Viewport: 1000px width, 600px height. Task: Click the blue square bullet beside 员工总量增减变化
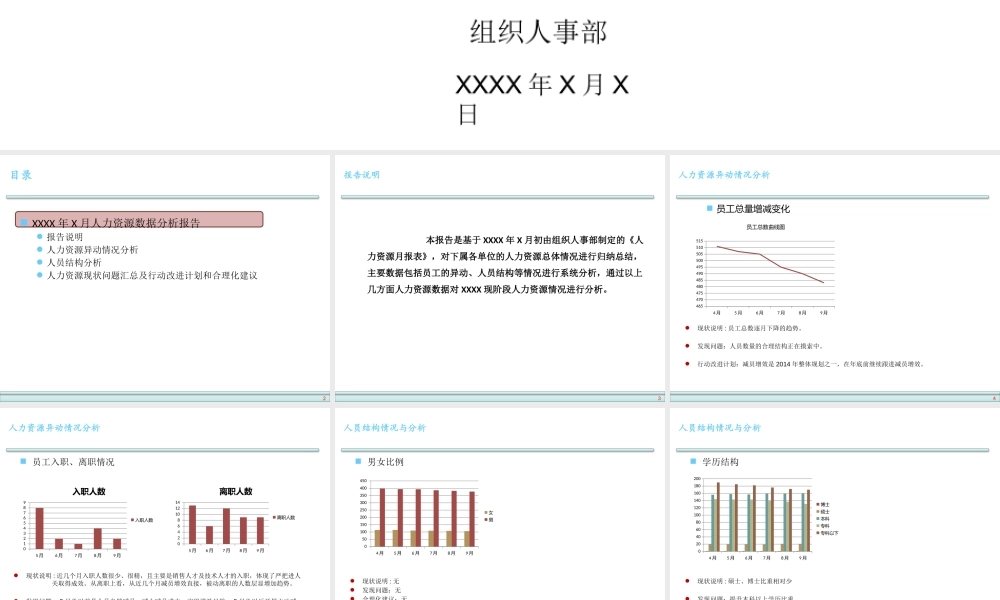pos(707,209)
